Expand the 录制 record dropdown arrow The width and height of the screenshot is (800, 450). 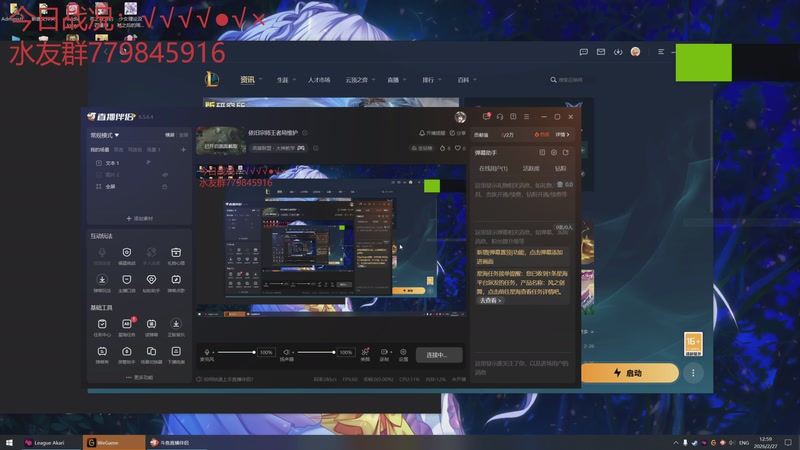[391, 352]
